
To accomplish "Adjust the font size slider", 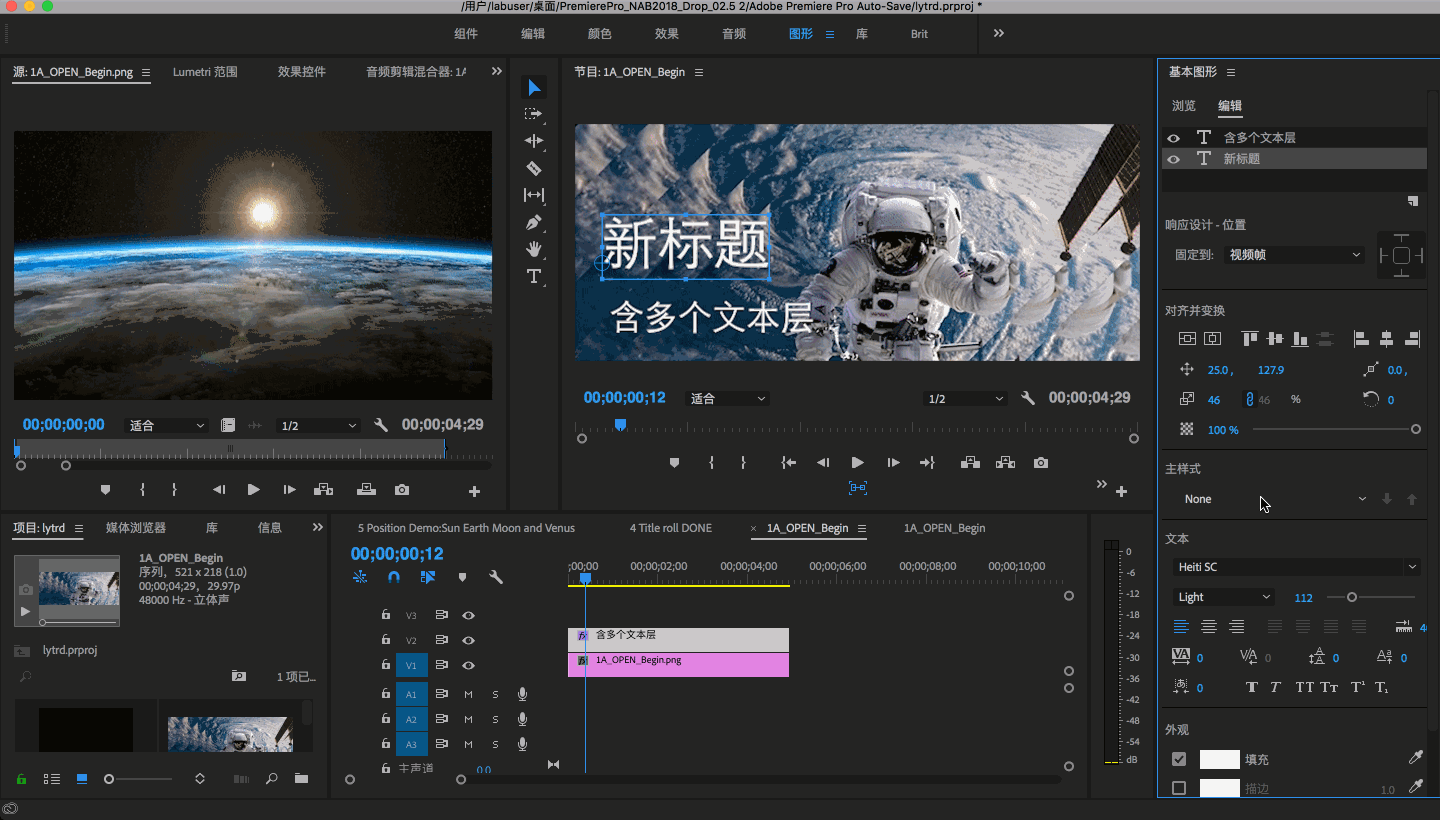I will [x=1352, y=597].
